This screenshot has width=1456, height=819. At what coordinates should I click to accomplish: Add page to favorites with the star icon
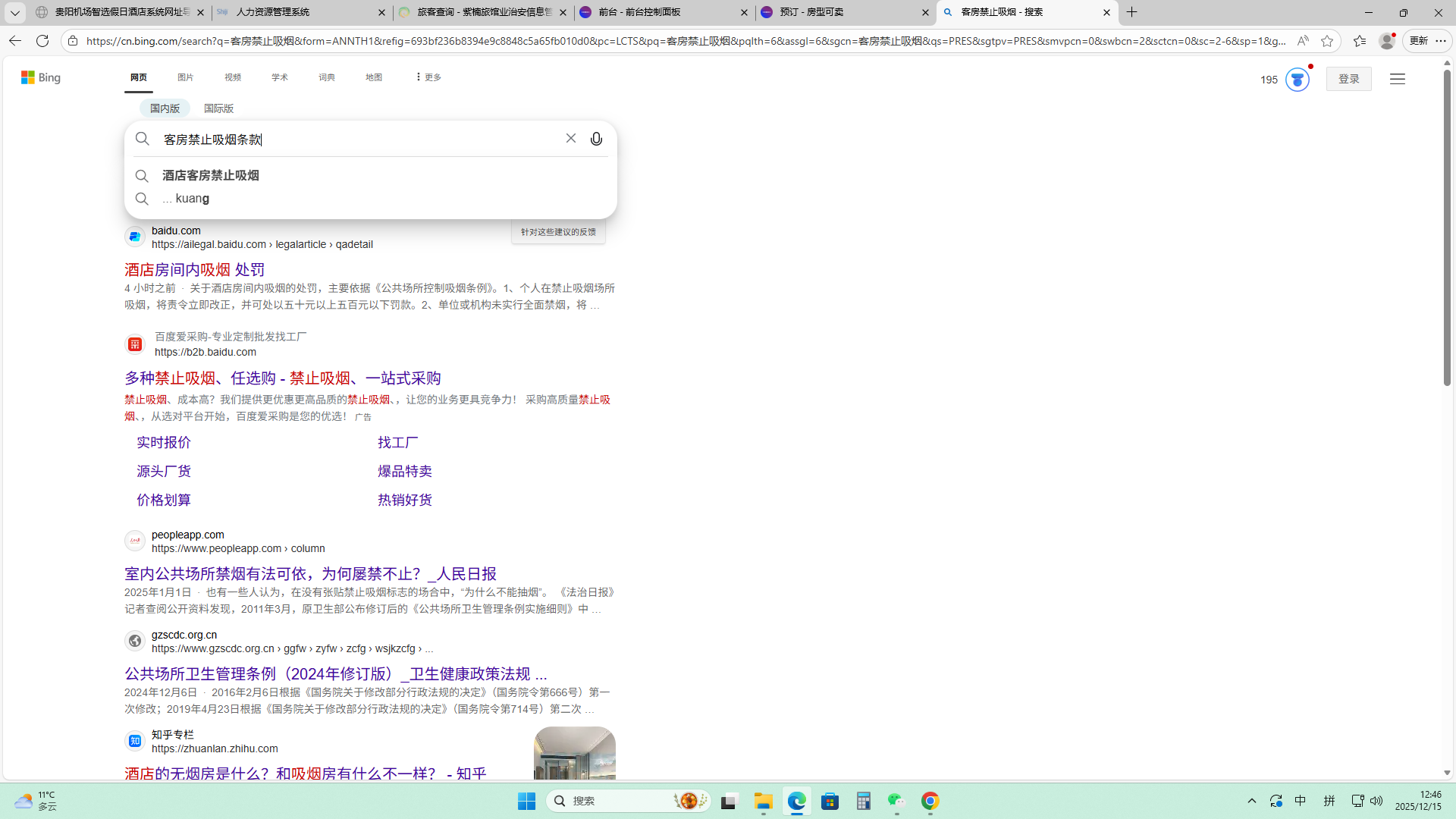pyautogui.click(x=1326, y=41)
